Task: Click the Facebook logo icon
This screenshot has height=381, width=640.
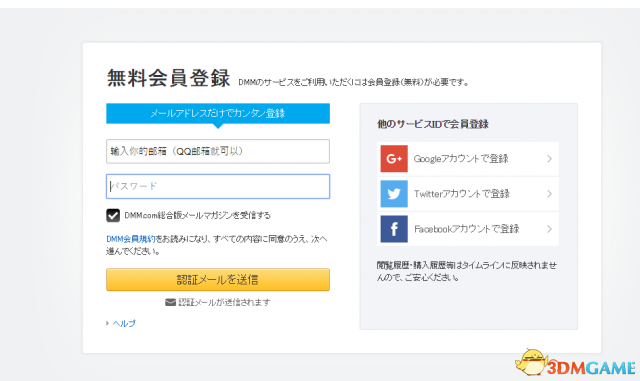Action: tap(394, 229)
